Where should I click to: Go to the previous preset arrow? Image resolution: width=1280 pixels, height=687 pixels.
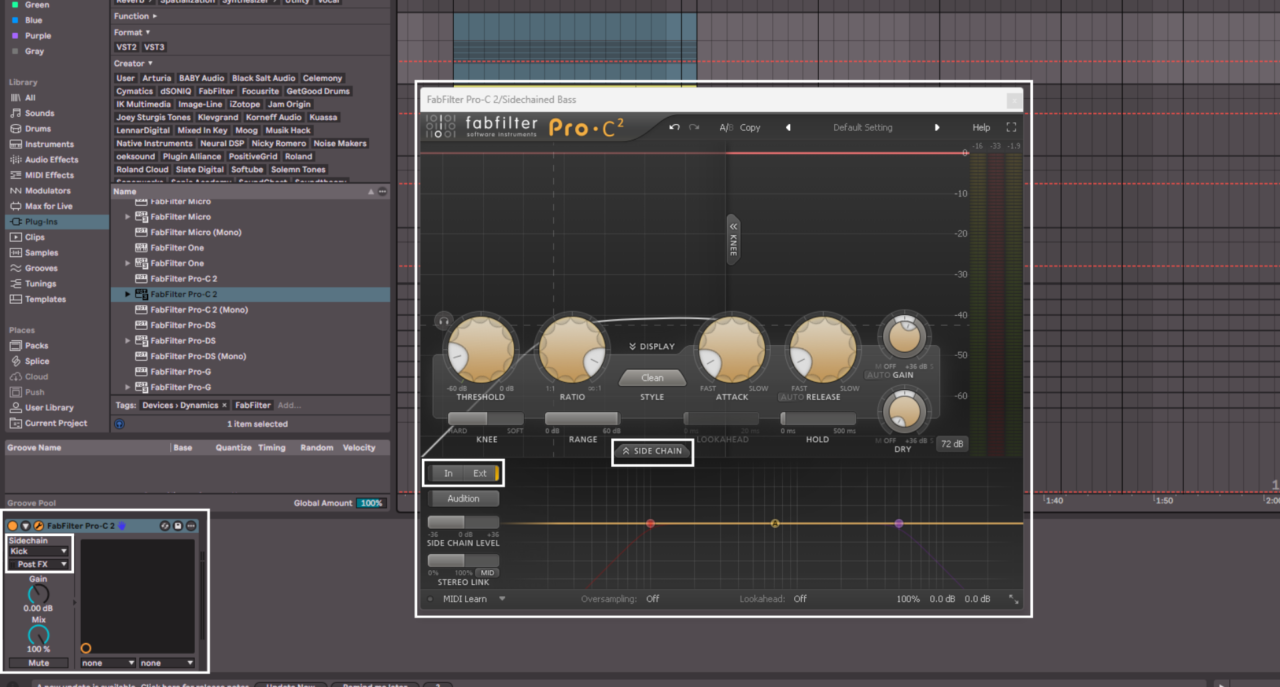point(787,128)
